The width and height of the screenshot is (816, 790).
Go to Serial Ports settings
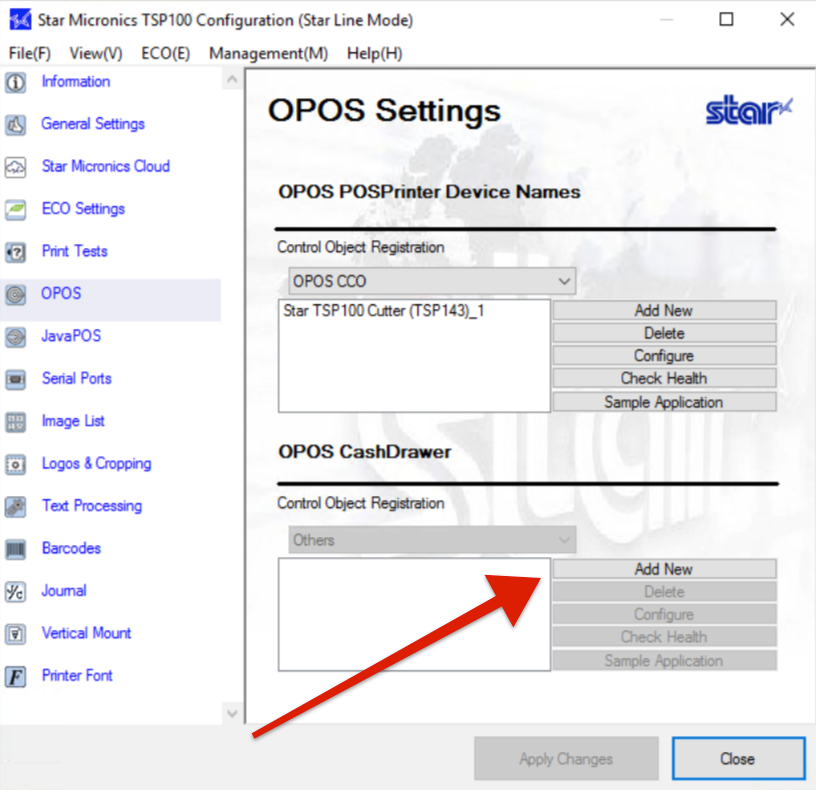77,378
